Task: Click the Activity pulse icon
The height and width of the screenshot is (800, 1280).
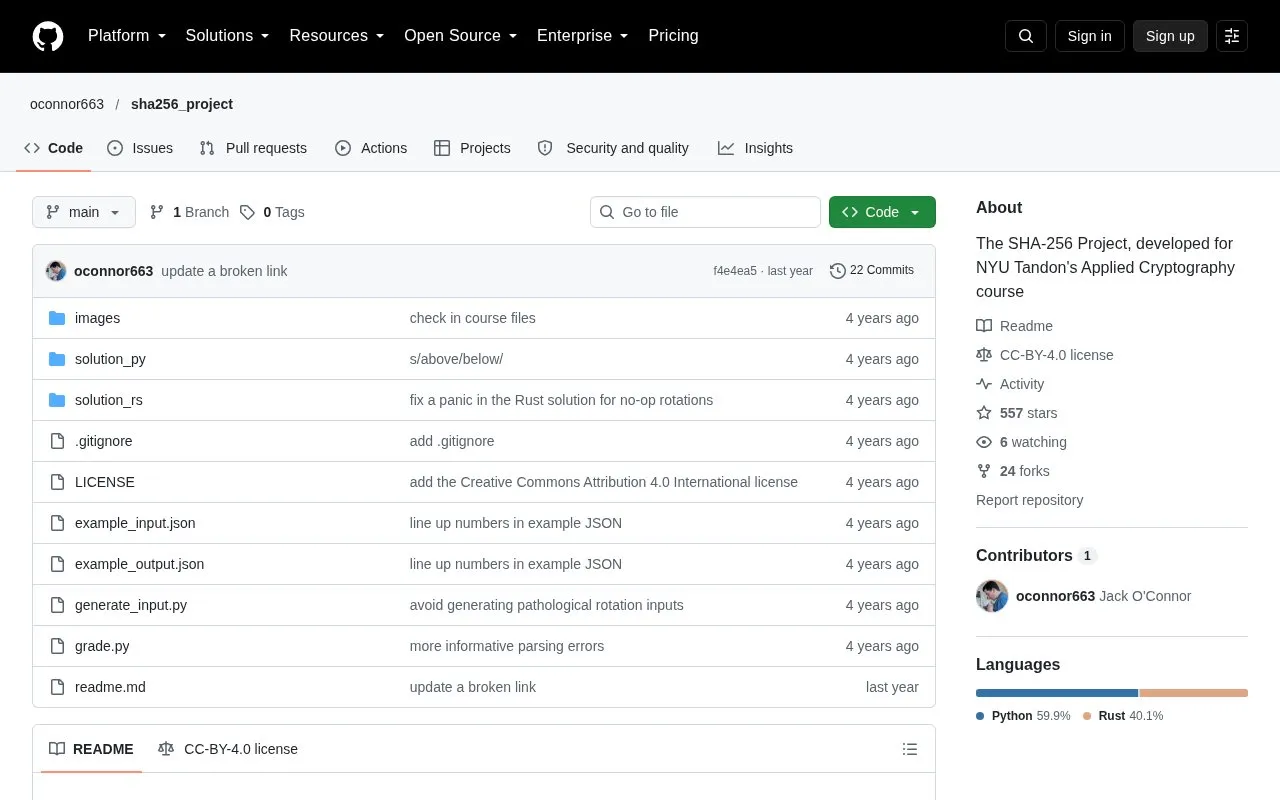Action: point(984,384)
